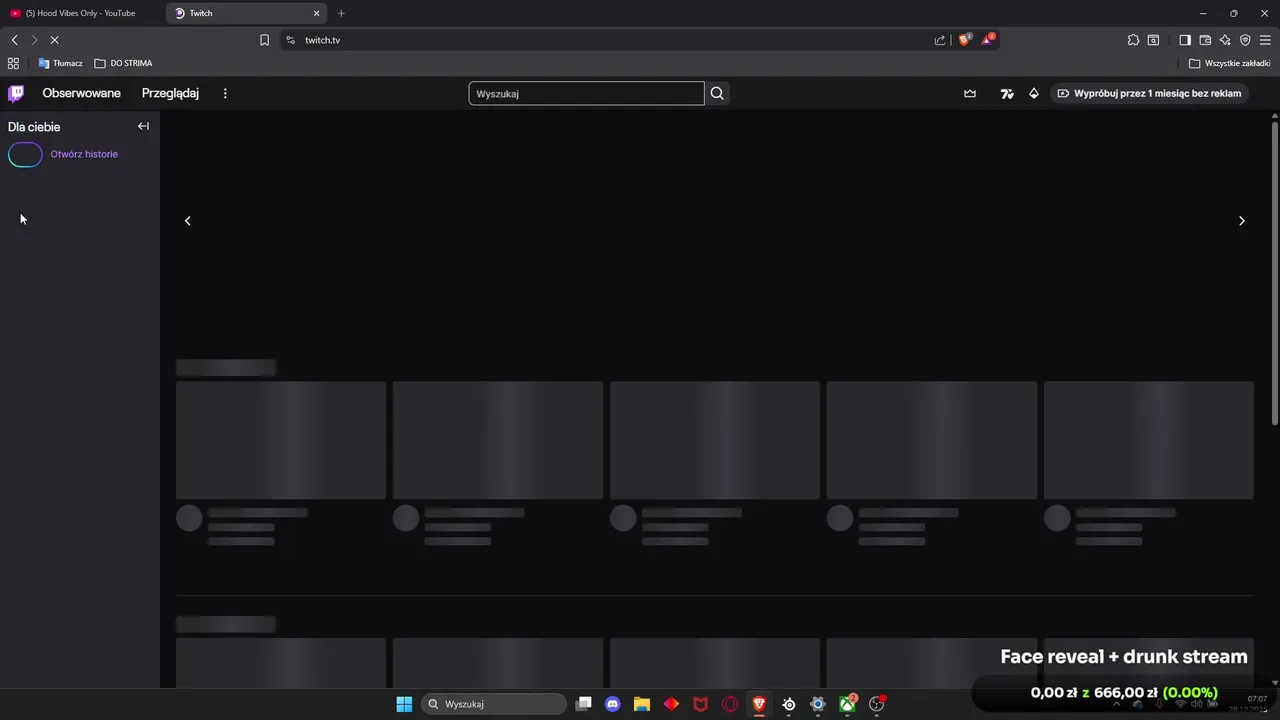Open the Windows Start menu
1280x720 pixels.
point(404,704)
